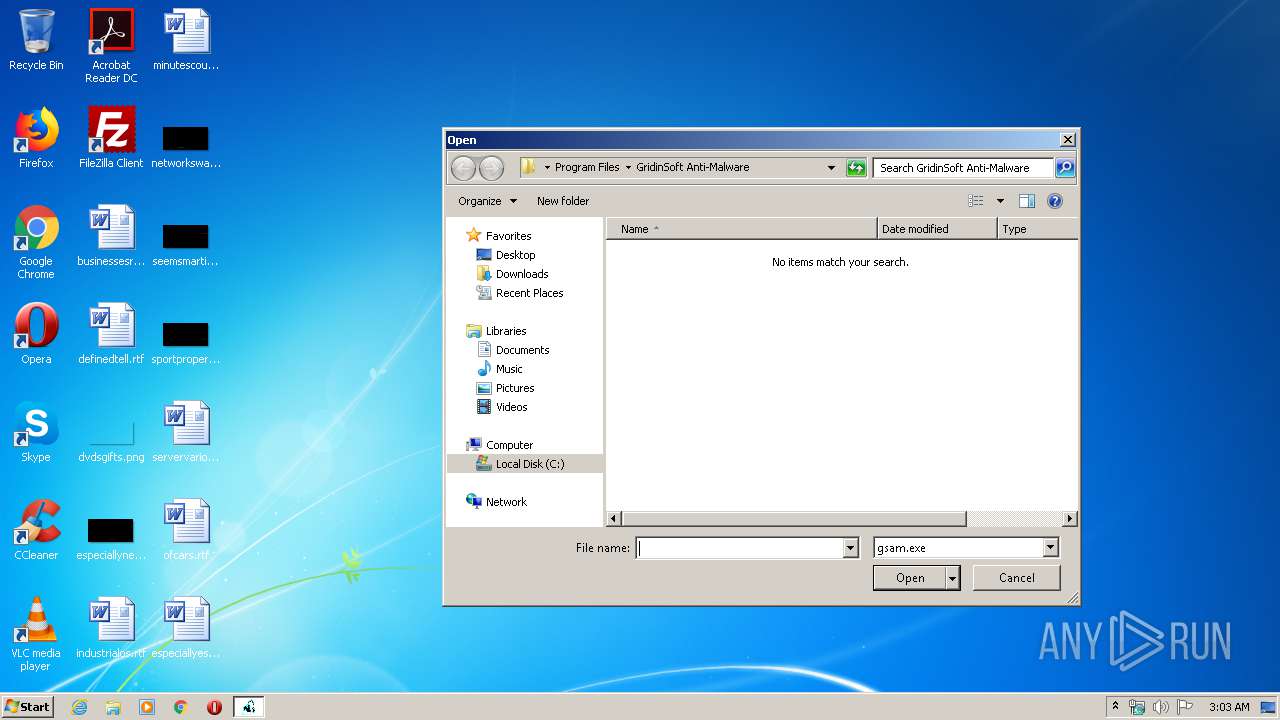Open Firefox desktop shortcut
Image resolution: width=1280 pixels, height=720 pixels.
tap(36, 138)
